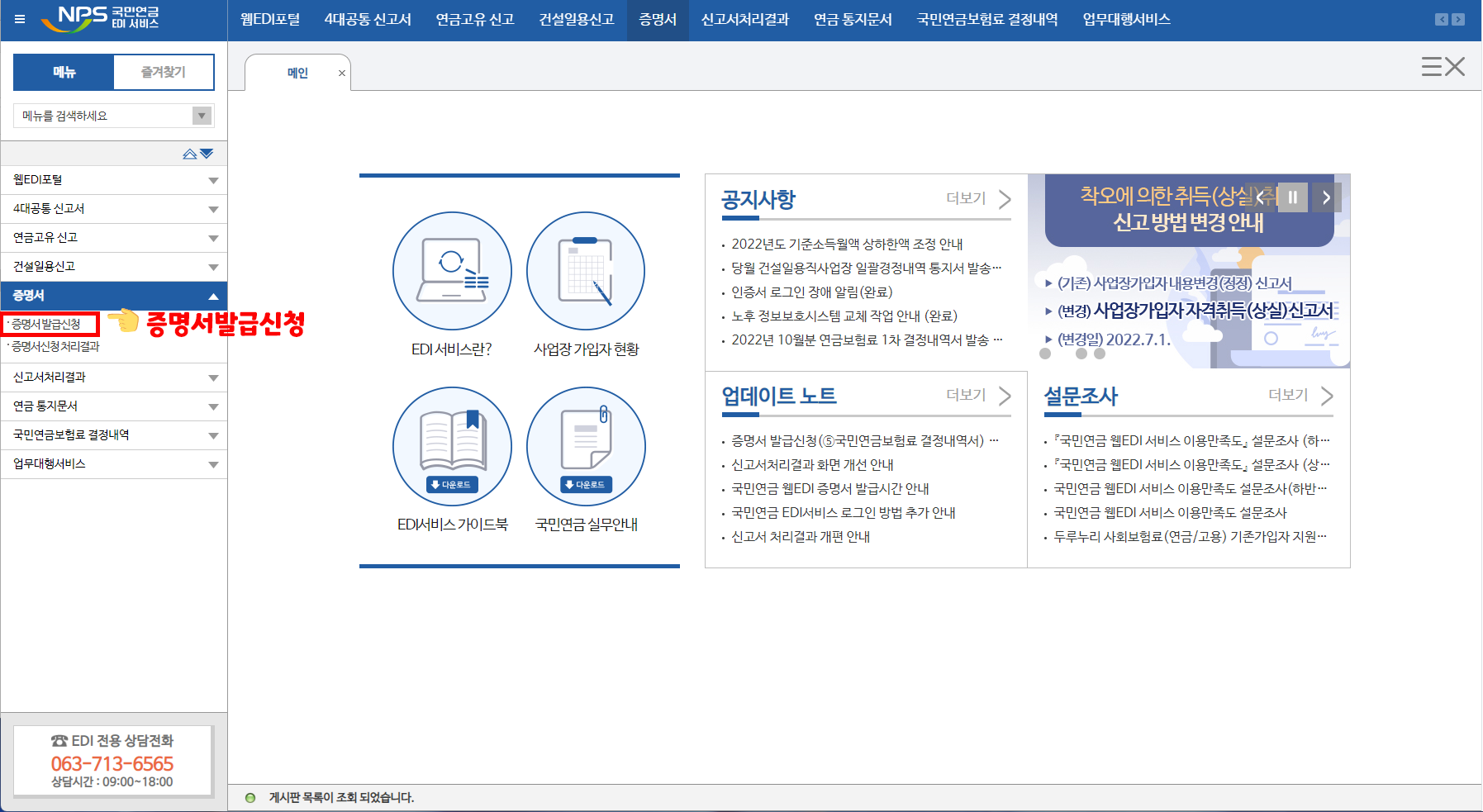Open 건설일용신고 in the top menu

[x=577, y=19]
